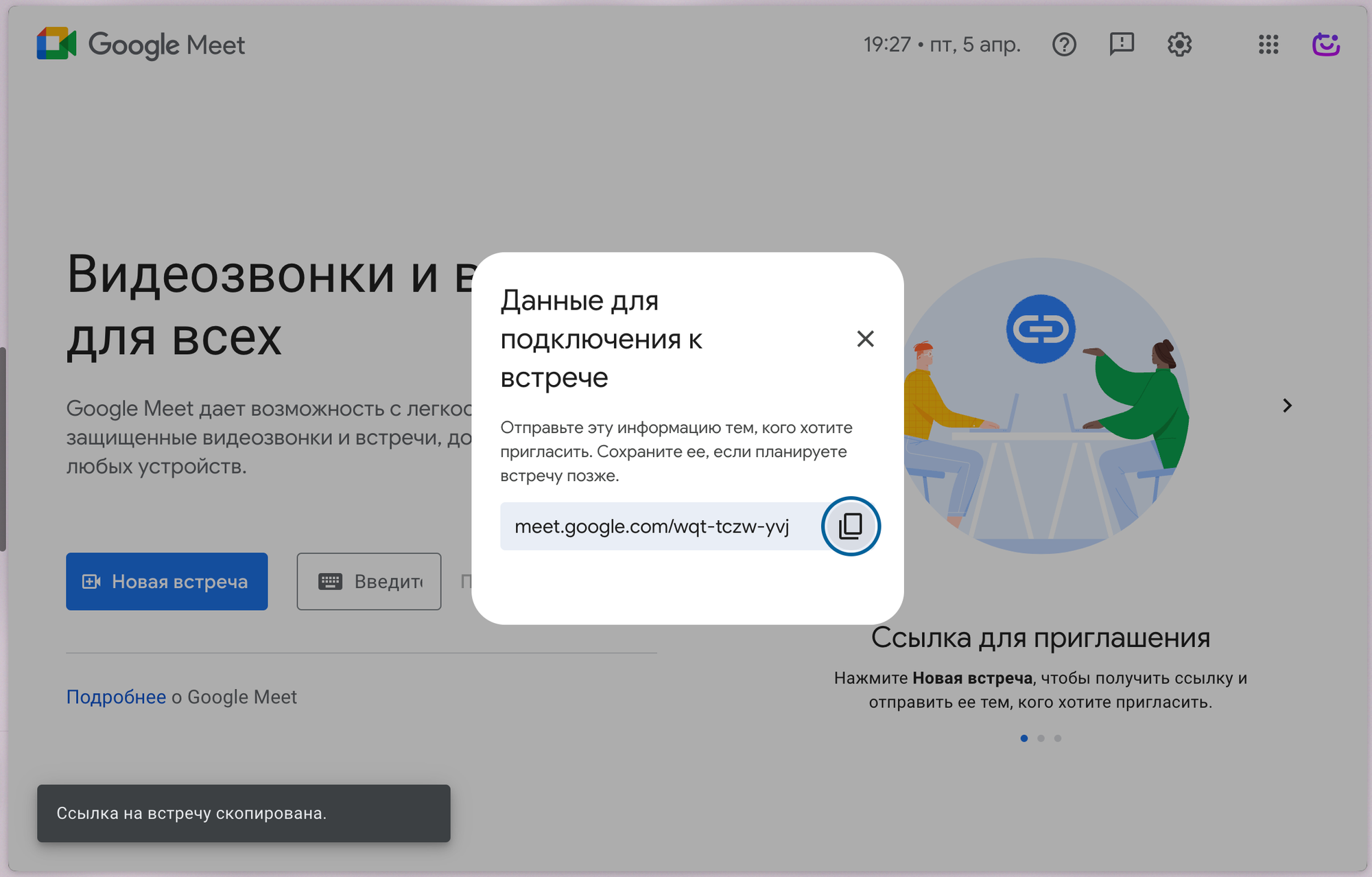Click the Введите code input field
This screenshot has height=877, width=1372.
tap(369, 581)
